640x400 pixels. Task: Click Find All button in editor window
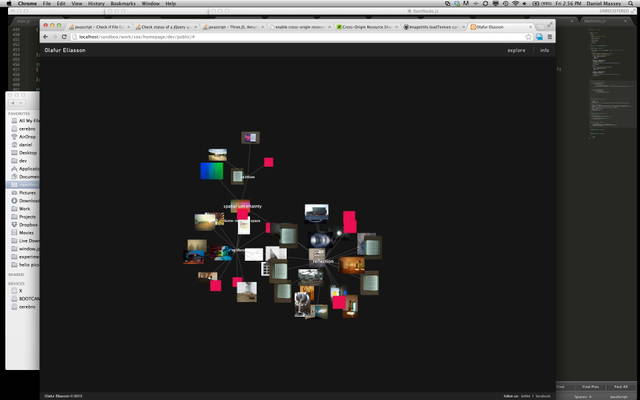click(x=621, y=387)
